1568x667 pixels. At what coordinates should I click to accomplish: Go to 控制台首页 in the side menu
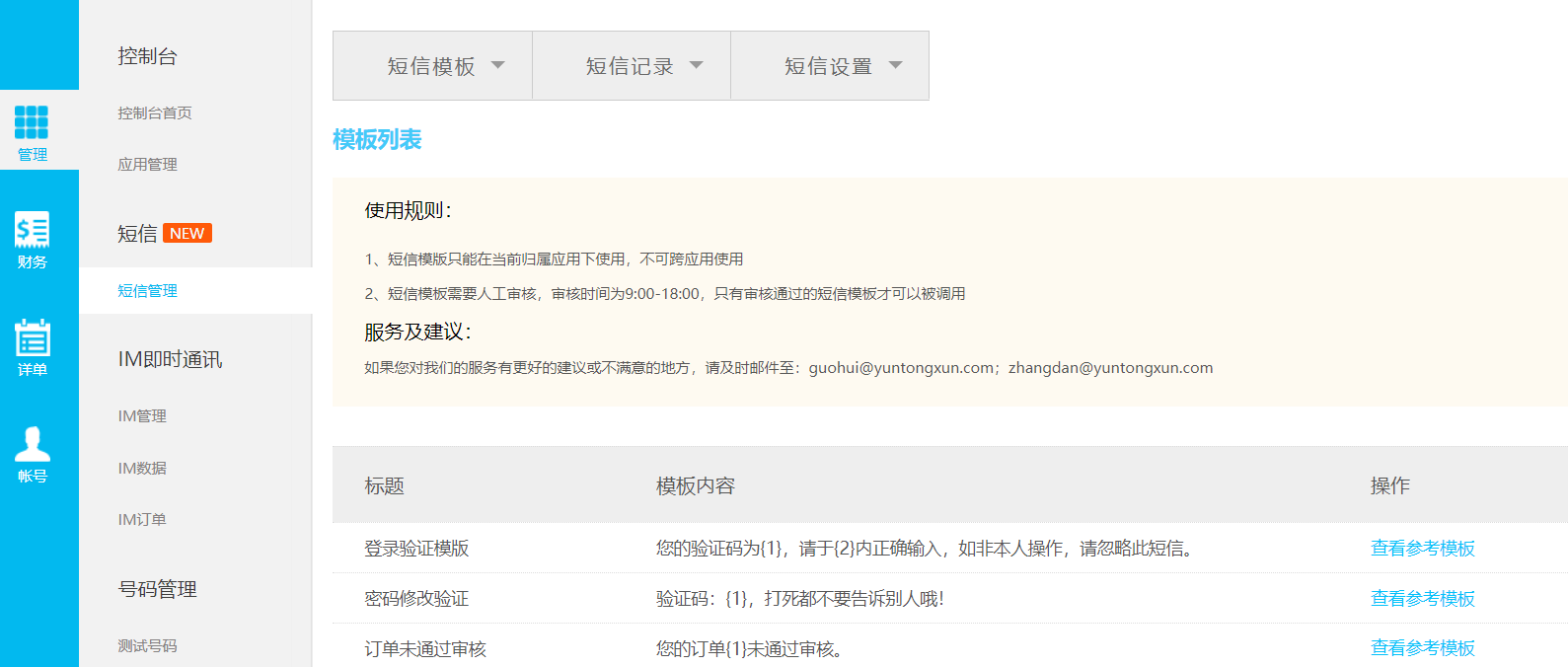point(155,113)
